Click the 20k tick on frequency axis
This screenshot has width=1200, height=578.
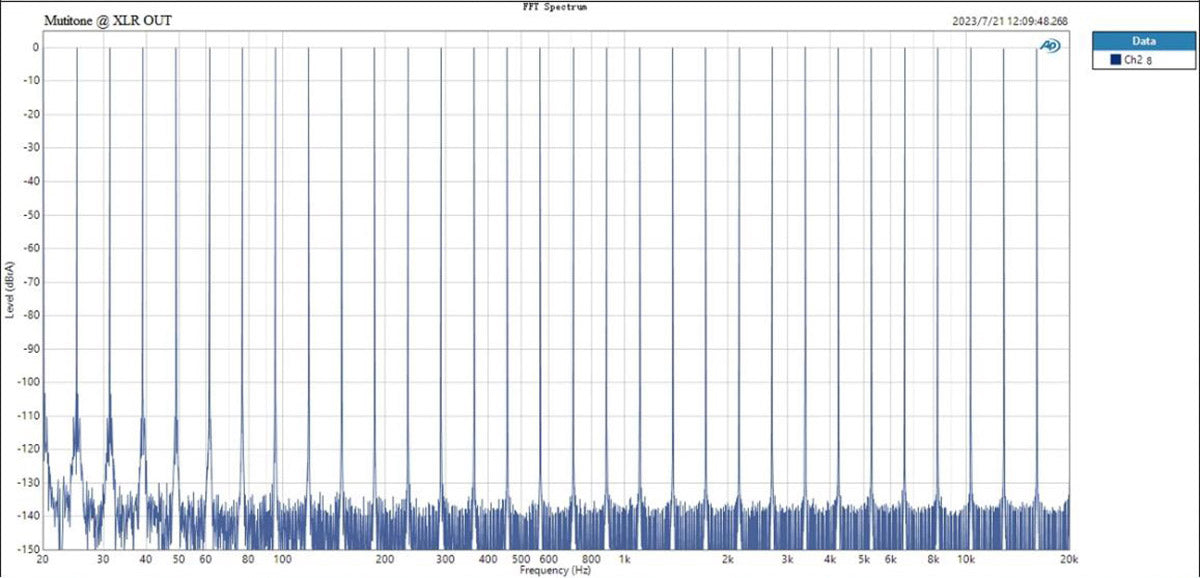point(1069,559)
